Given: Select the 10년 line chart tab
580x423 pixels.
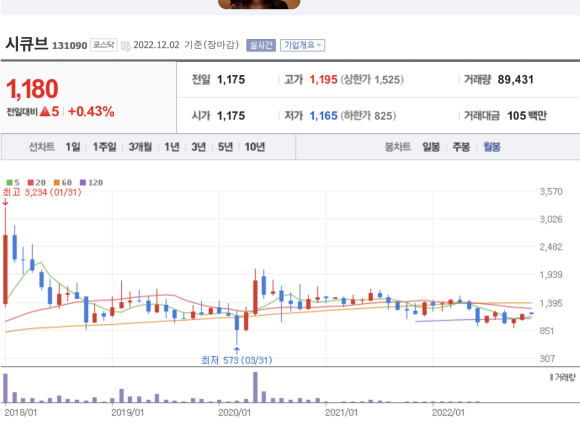Looking at the screenshot, I should [x=255, y=147].
